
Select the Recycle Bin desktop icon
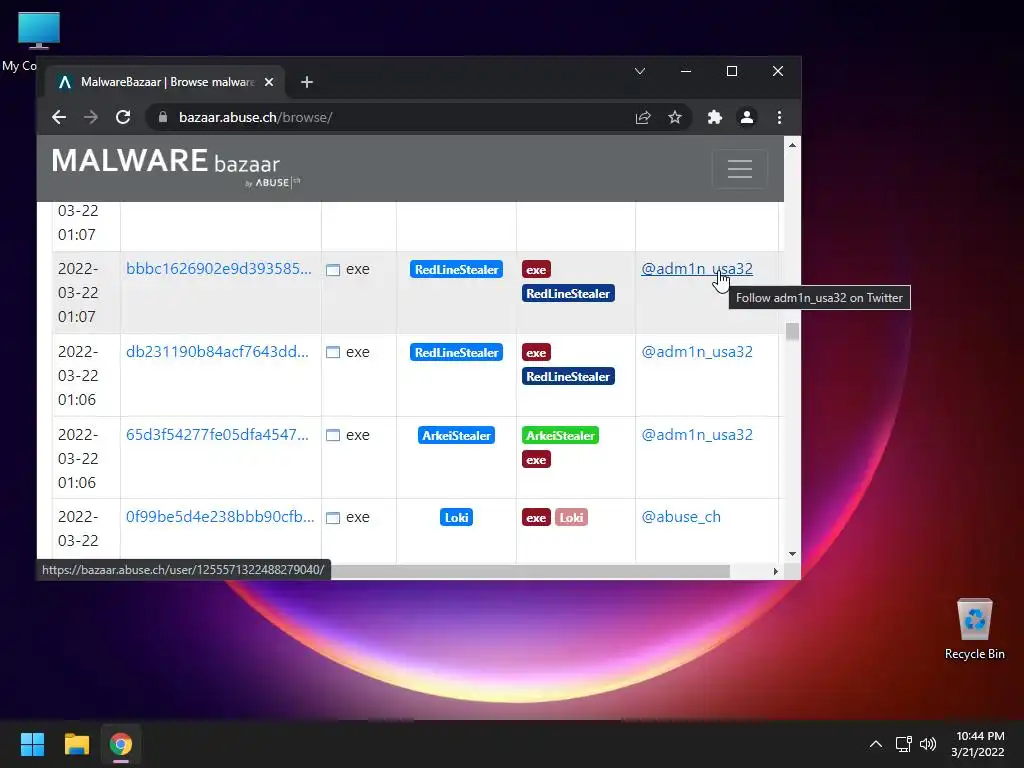(974, 630)
